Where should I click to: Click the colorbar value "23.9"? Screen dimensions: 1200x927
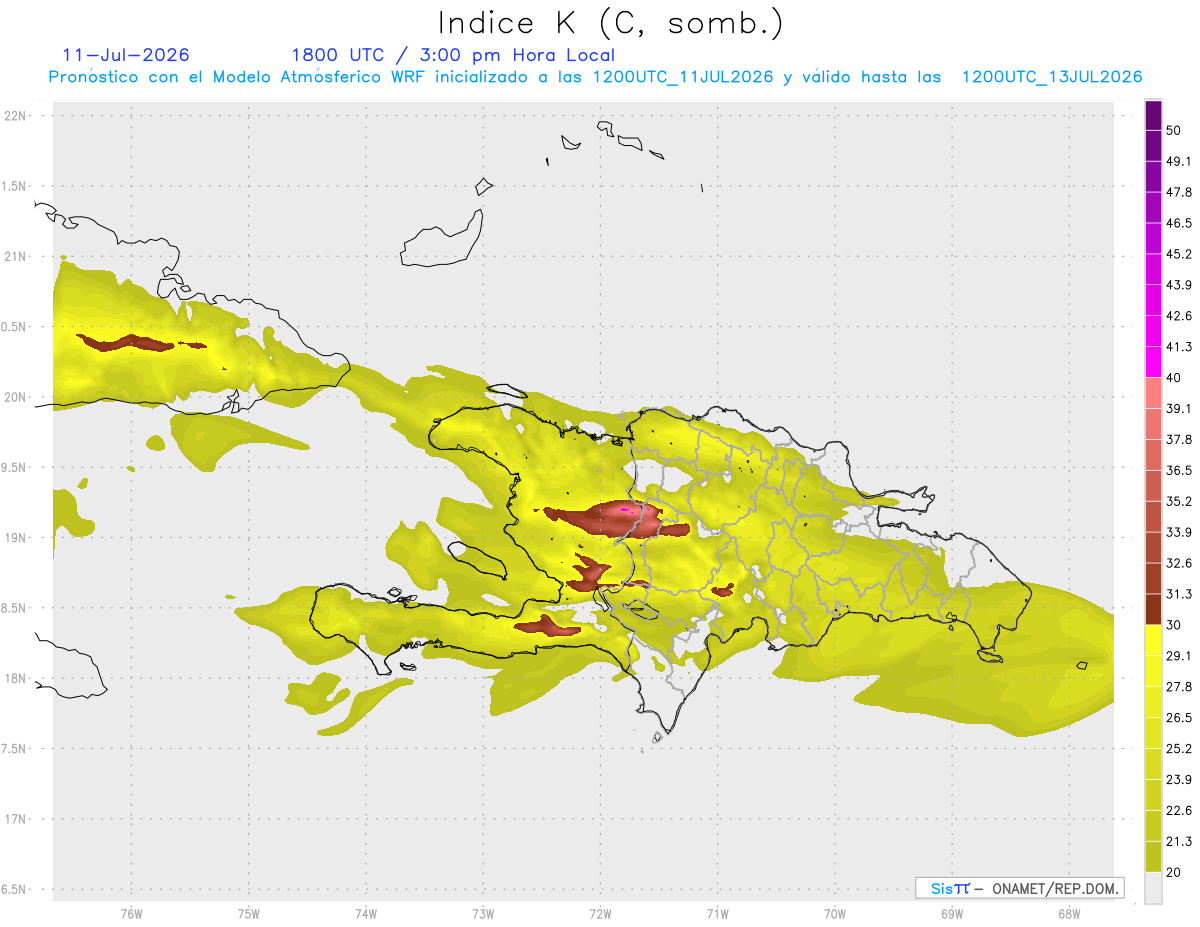pyautogui.click(x=1179, y=779)
